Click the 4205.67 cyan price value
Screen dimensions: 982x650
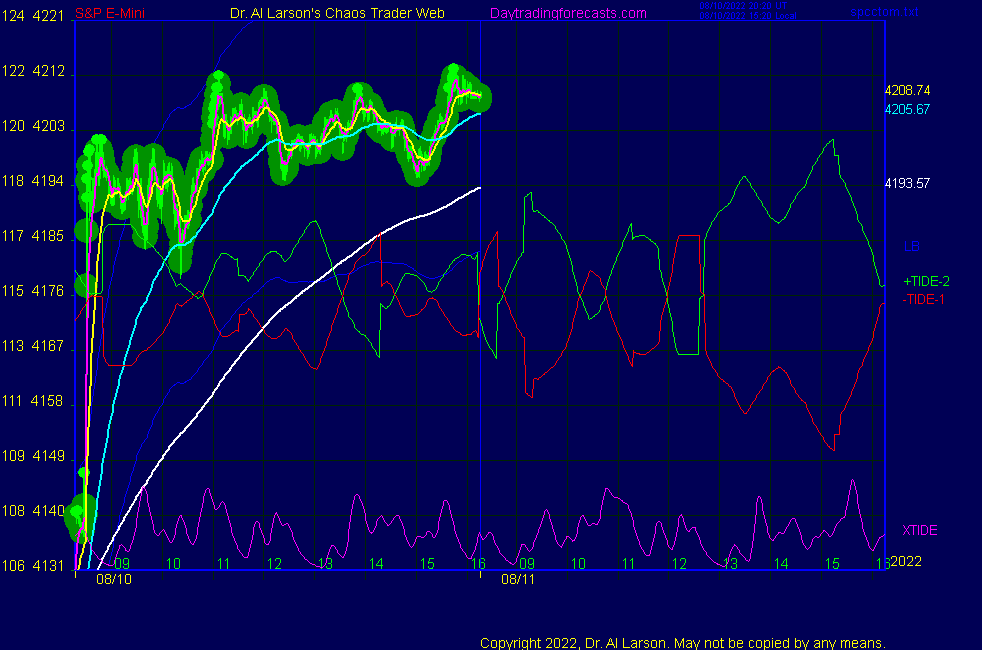tap(908, 109)
